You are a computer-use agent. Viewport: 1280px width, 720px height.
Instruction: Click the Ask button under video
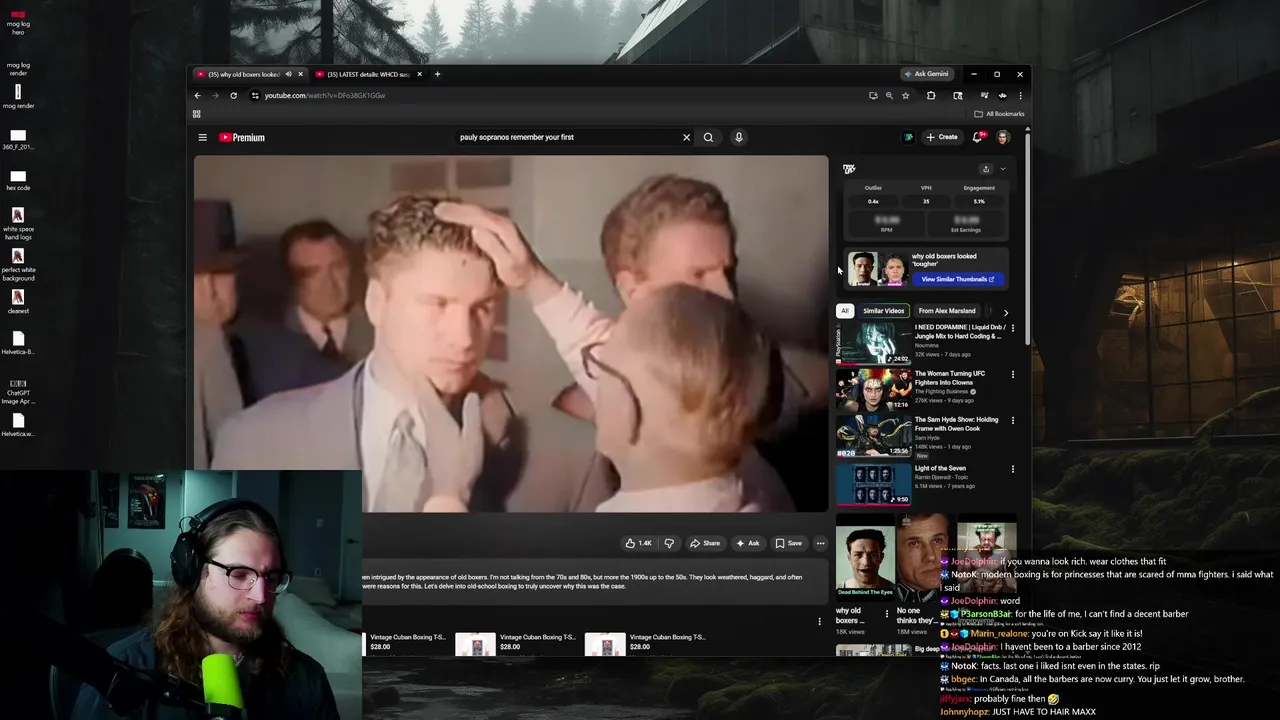coord(747,543)
